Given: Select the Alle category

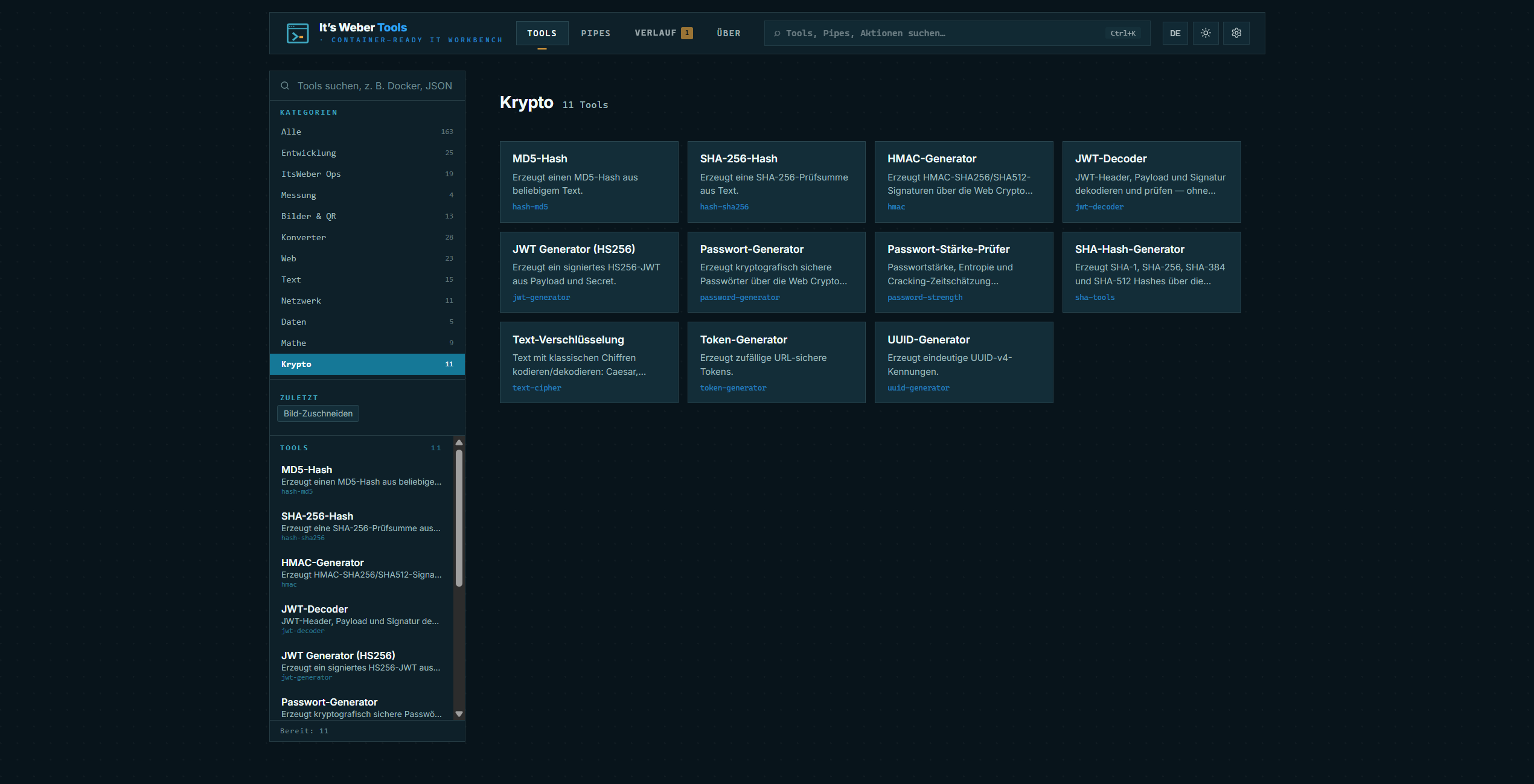Looking at the screenshot, I should [x=367, y=132].
